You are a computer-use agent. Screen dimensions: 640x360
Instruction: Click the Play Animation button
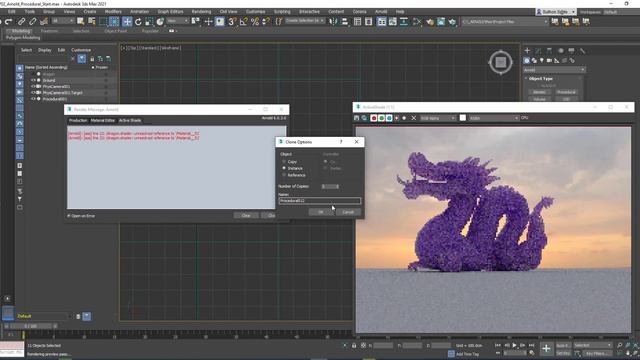pyautogui.click(x=515, y=345)
